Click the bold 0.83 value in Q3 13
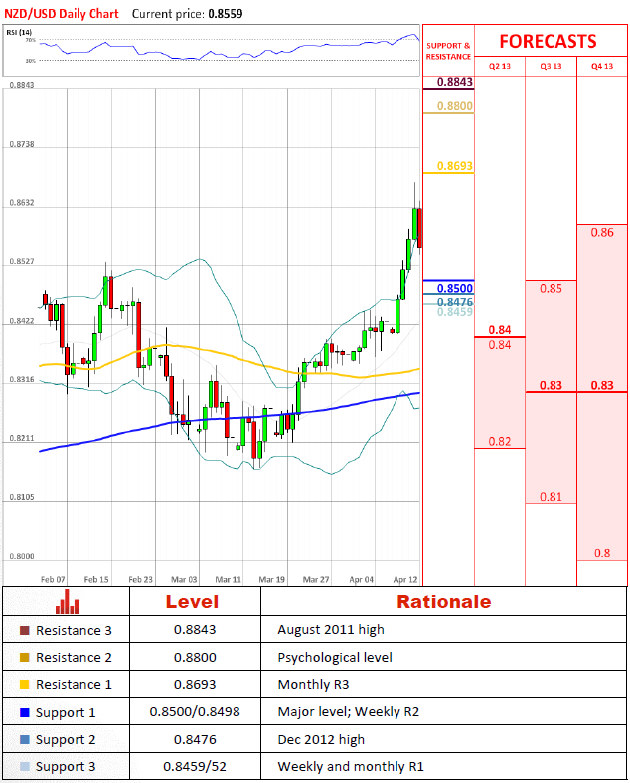The height and width of the screenshot is (783, 630). (551, 385)
